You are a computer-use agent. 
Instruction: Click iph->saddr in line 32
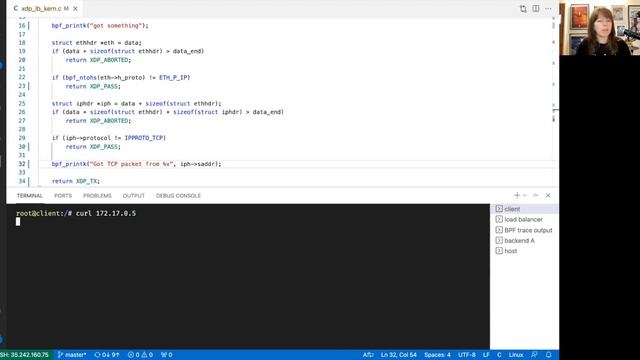tap(199, 164)
